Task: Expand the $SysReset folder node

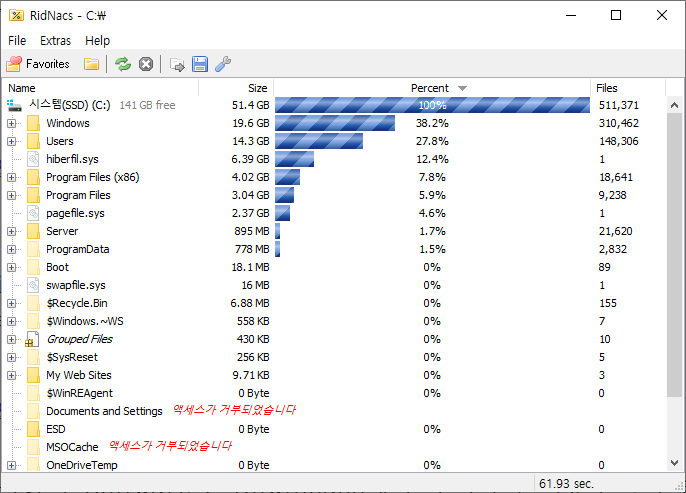Action: 11,357
